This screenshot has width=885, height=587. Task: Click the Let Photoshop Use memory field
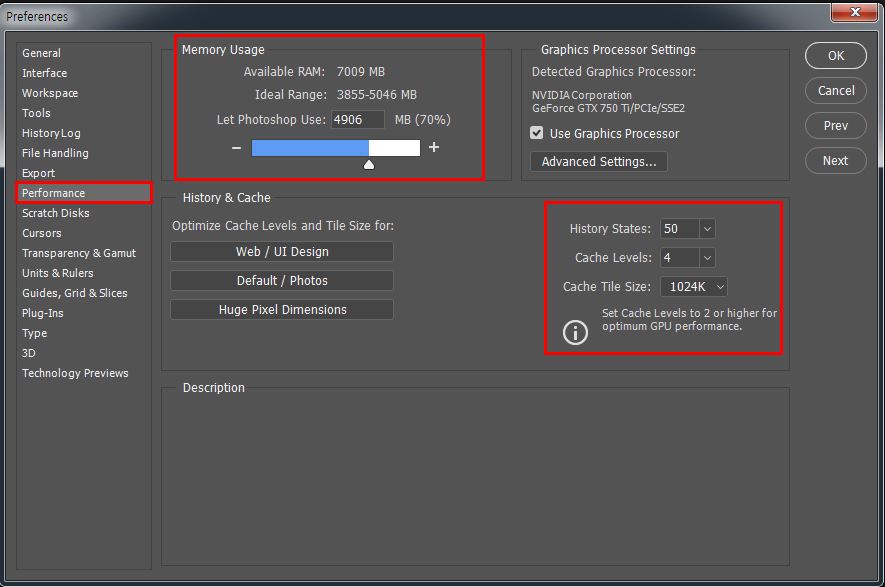tap(358, 120)
